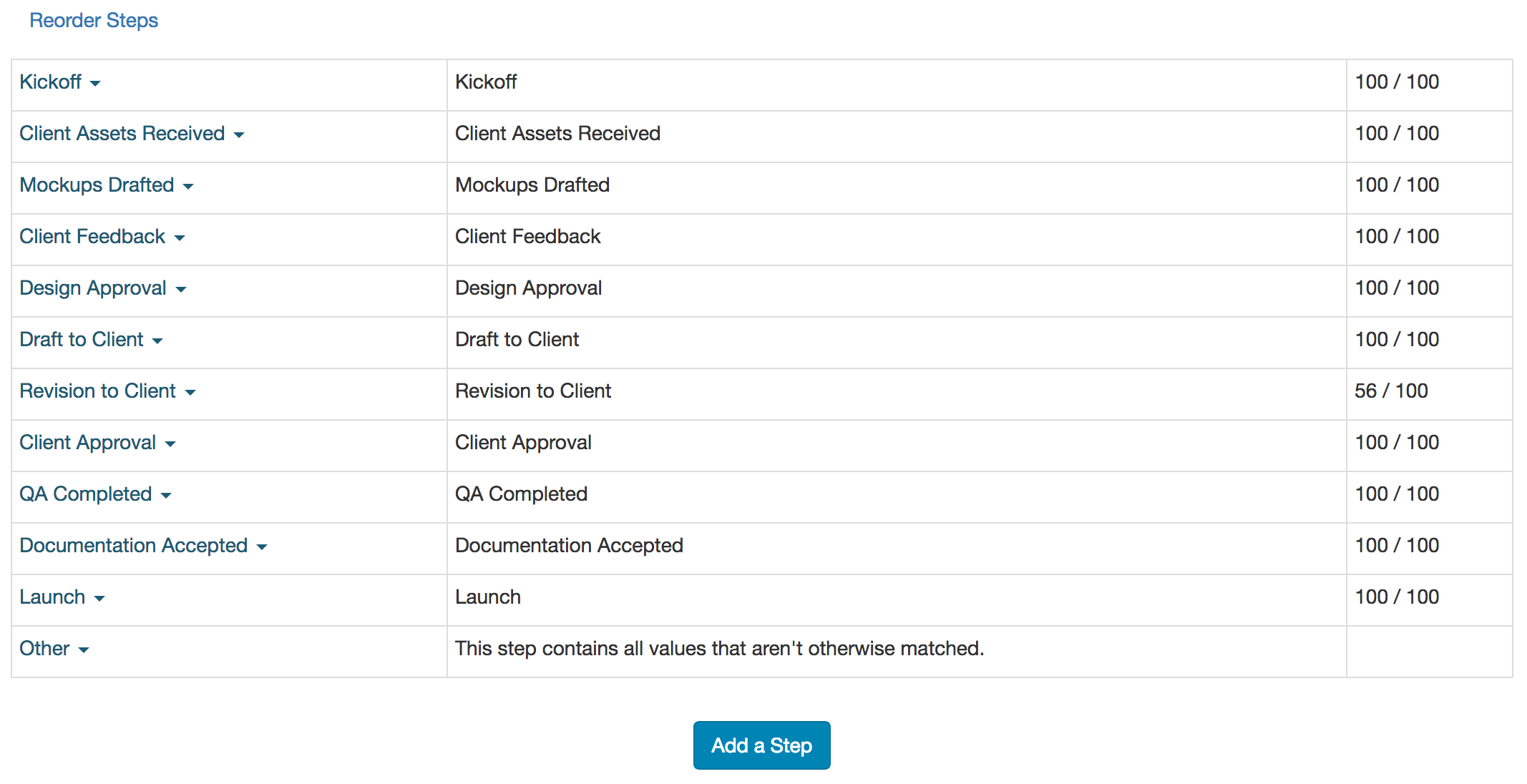Click the Reorder Steps link
Image resolution: width=1527 pixels, height=784 pixels.
[94, 20]
